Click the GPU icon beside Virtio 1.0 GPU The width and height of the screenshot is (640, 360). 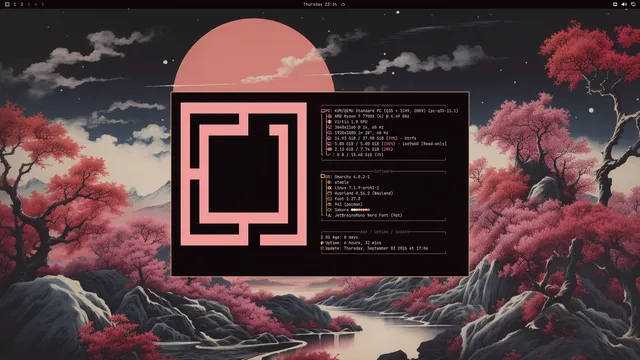coord(329,122)
